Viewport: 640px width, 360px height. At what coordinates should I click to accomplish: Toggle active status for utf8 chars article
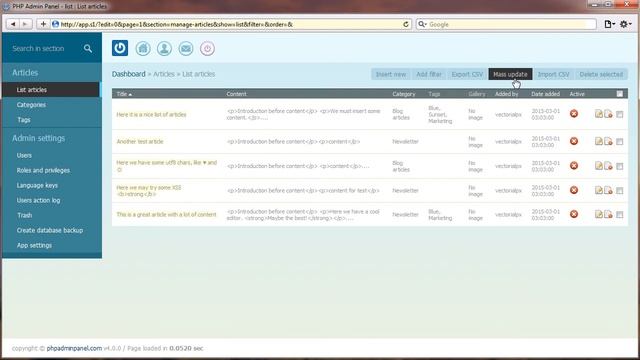[574, 166]
